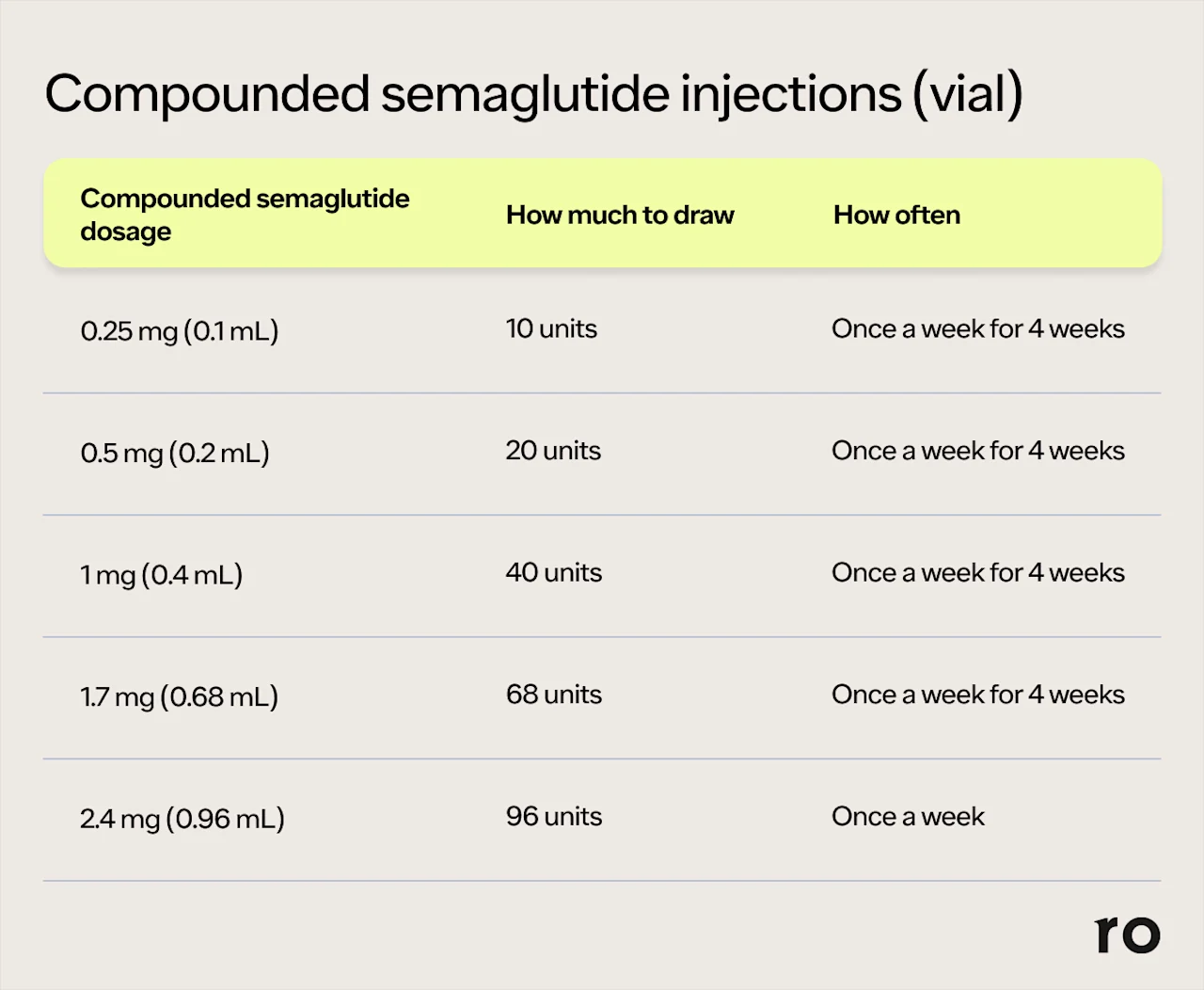
Task: Click the 0.5 mg (0.2 mL) dosage cell
Action: 175,454
